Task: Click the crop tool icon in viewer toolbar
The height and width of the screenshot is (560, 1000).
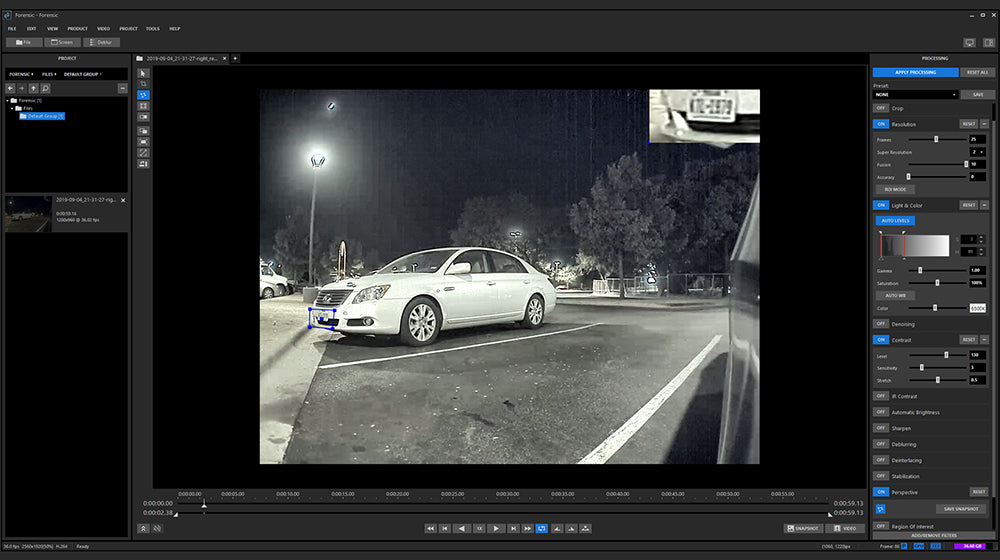Action: coord(143,84)
